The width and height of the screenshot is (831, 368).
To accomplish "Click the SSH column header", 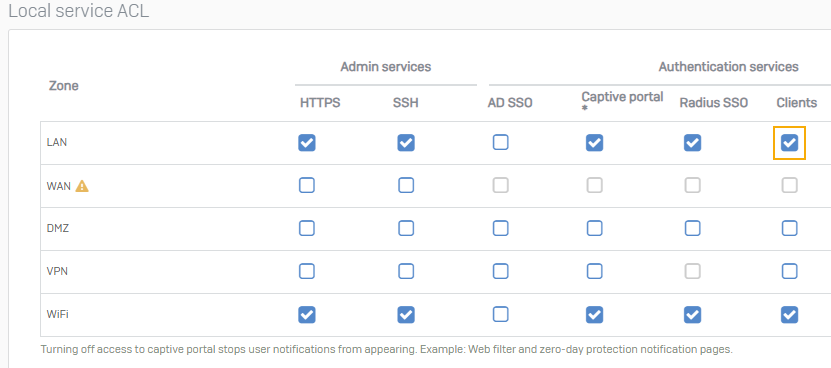I will pyautogui.click(x=405, y=103).
